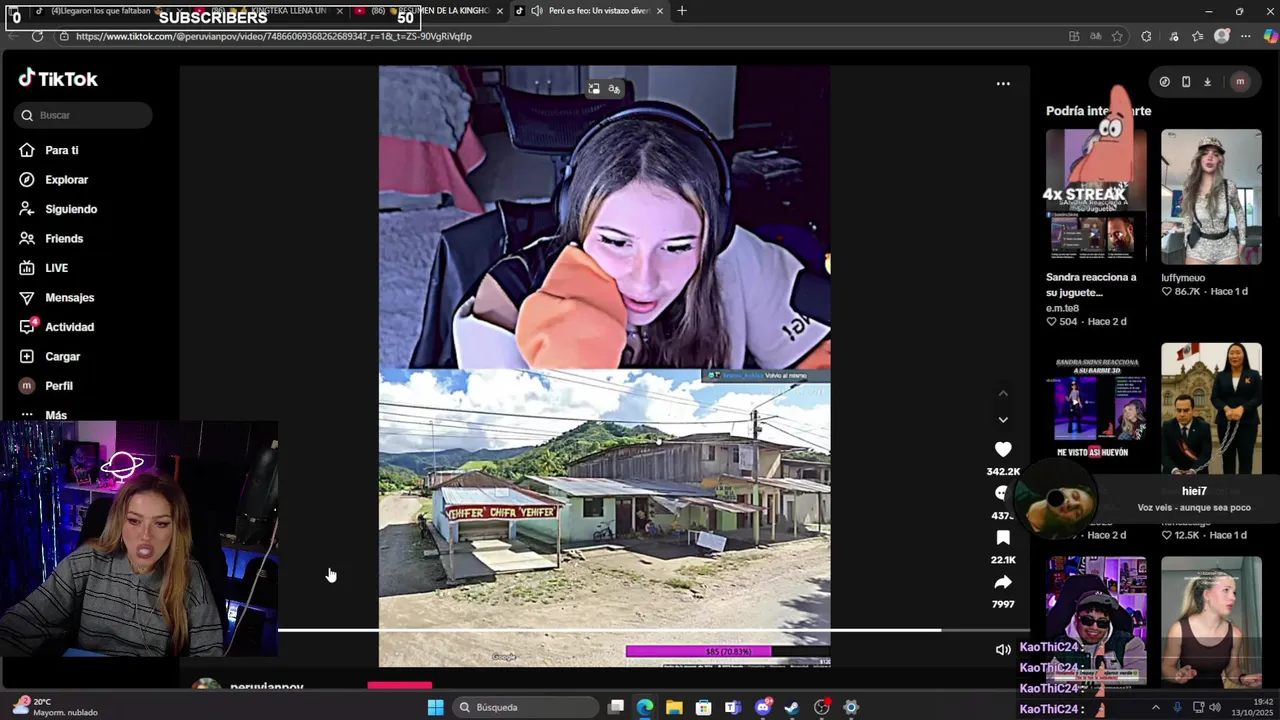Open Steam from the taskbar
Viewport: 1280px width, 720px height.
(x=792, y=708)
